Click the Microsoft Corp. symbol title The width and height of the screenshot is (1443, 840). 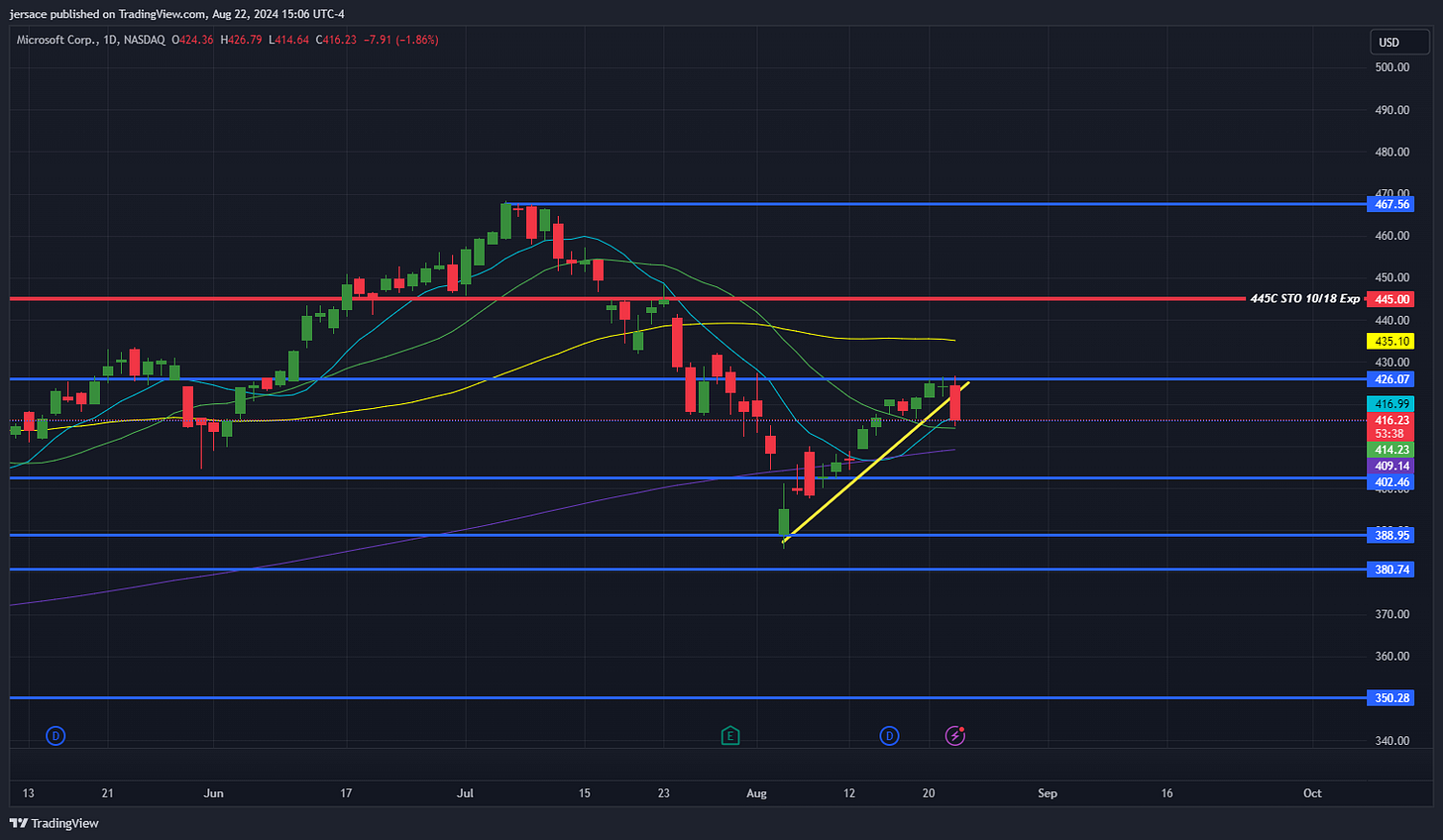[x=57, y=40]
